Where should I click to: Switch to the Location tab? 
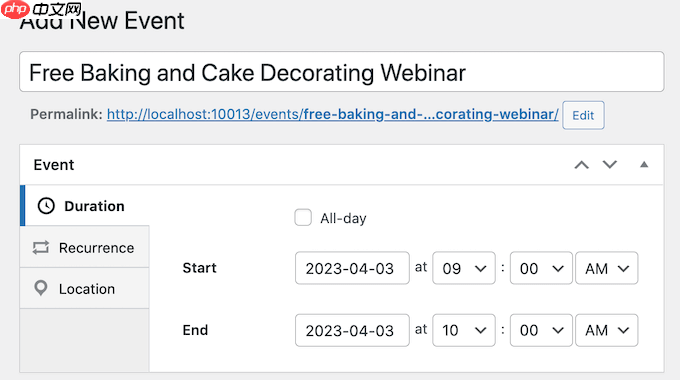[85, 288]
